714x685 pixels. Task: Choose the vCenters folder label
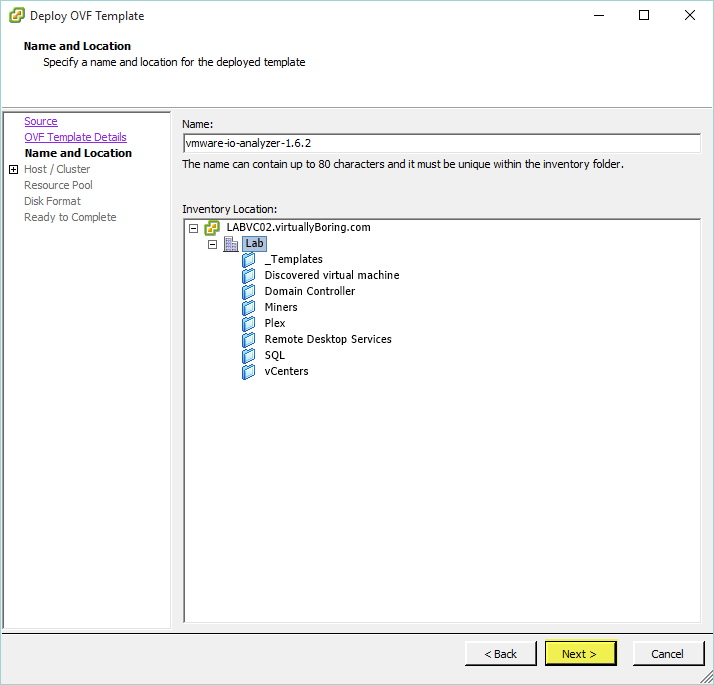coord(286,372)
